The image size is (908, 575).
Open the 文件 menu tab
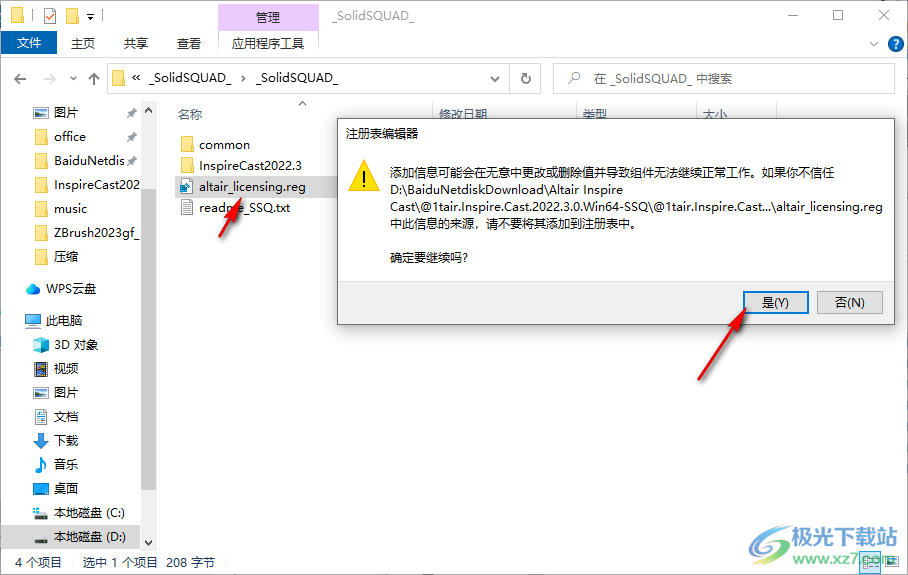tap(29, 43)
